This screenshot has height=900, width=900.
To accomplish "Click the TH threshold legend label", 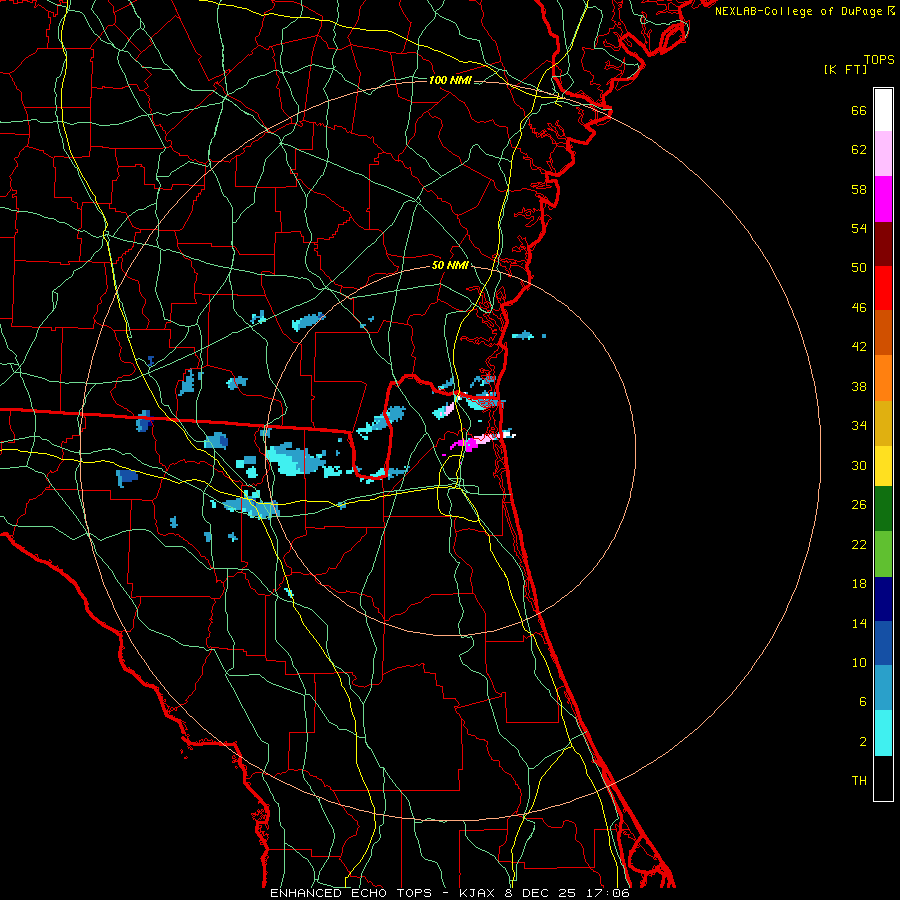I will pyautogui.click(x=859, y=781).
